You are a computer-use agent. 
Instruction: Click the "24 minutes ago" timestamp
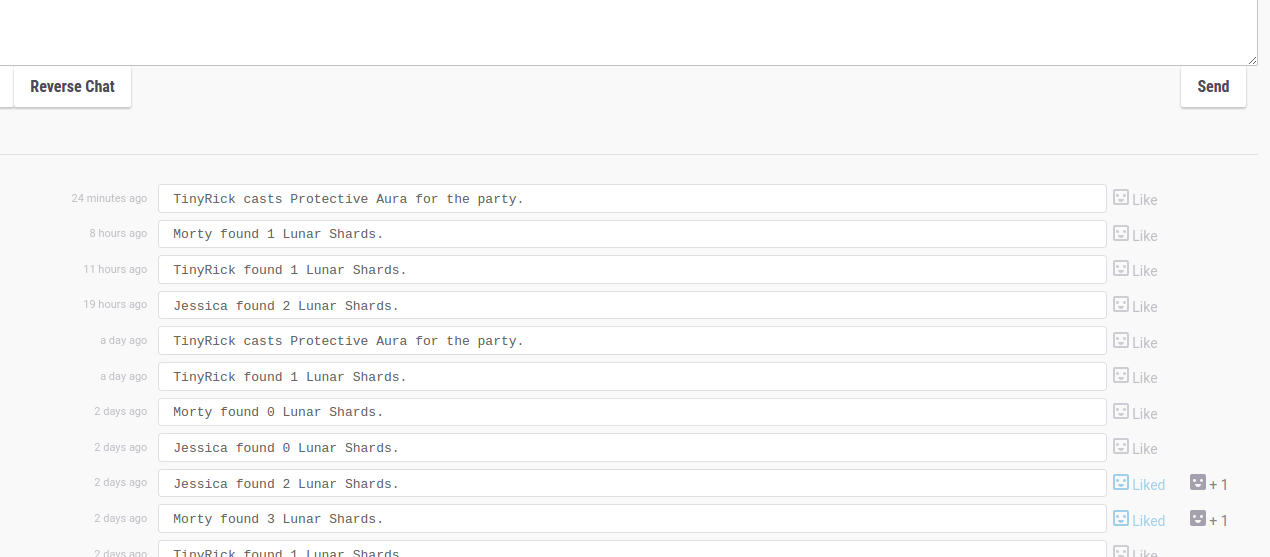click(x=109, y=198)
